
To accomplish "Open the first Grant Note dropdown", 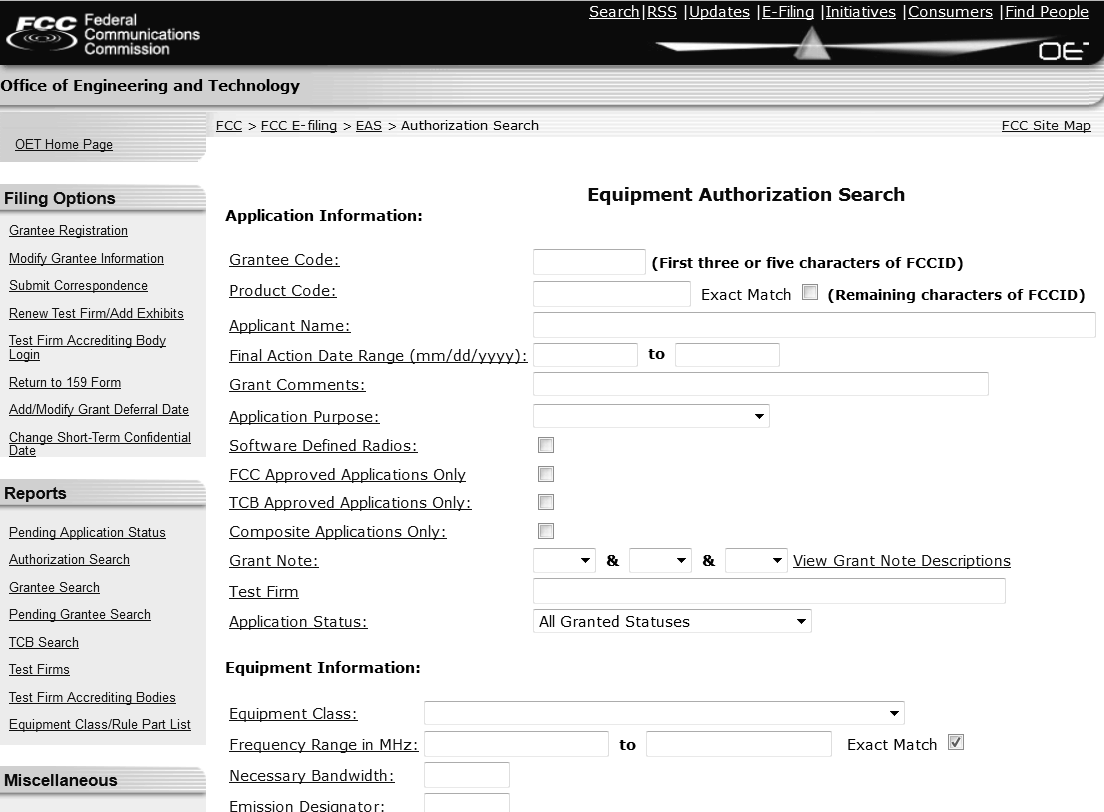I will [564, 561].
